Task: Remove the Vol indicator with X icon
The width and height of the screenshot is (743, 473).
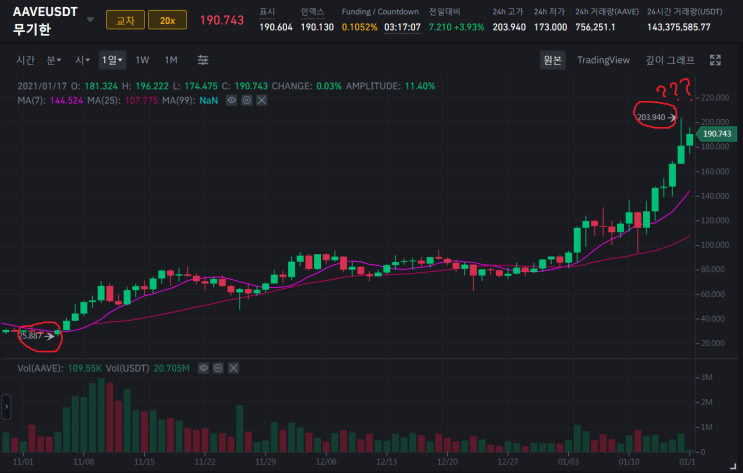Action: click(x=233, y=368)
